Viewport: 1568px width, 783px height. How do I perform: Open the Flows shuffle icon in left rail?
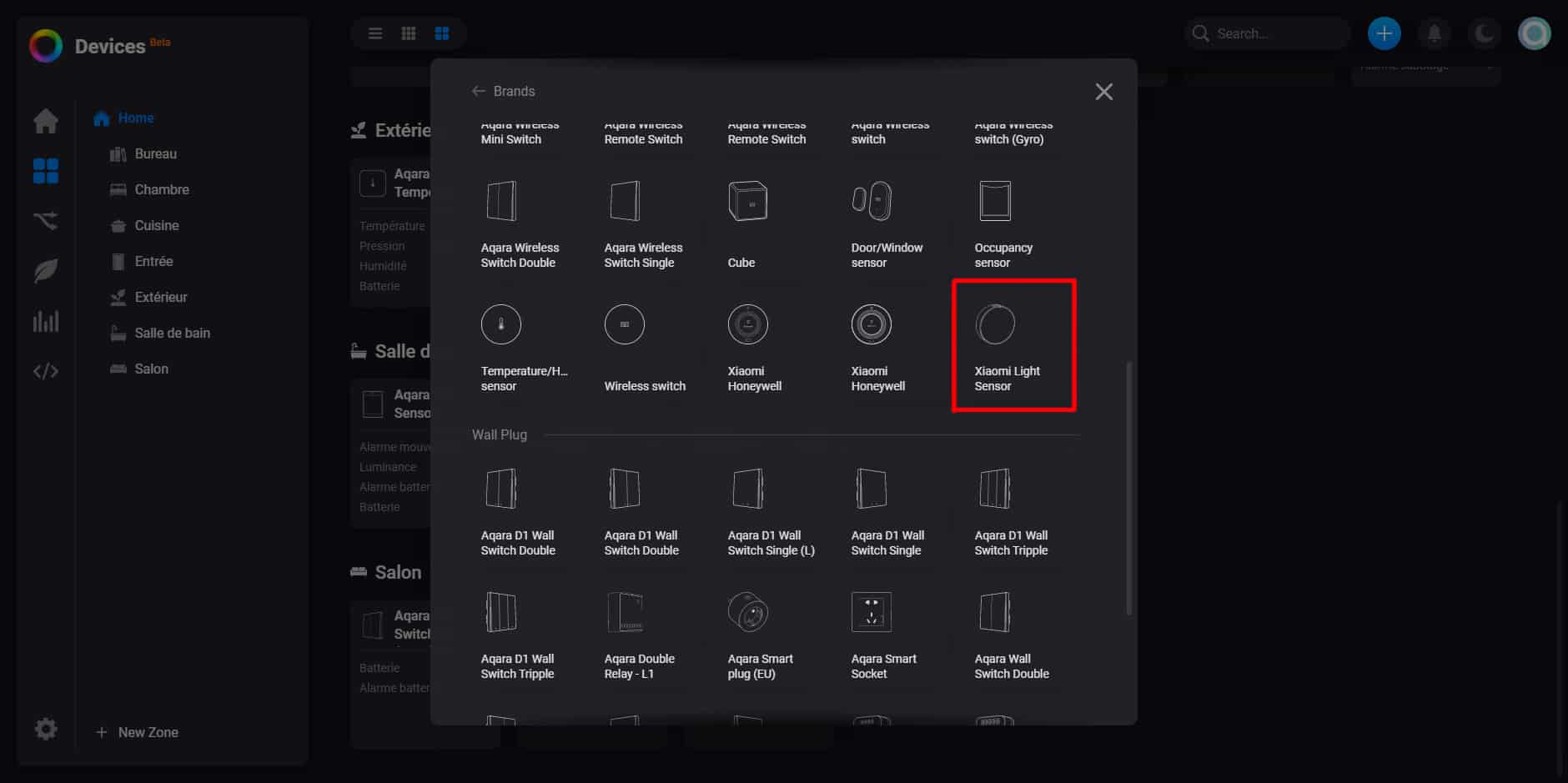[46, 221]
